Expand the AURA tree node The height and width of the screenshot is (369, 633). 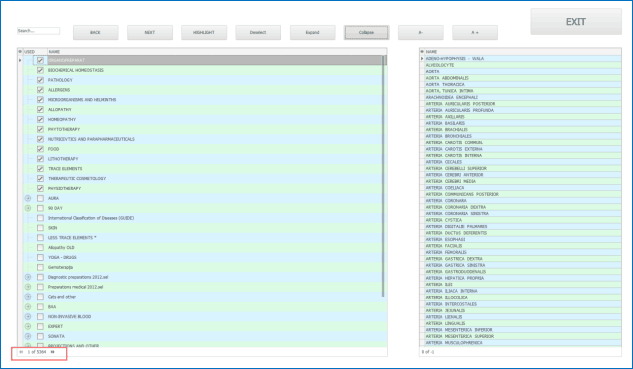click(x=28, y=198)
